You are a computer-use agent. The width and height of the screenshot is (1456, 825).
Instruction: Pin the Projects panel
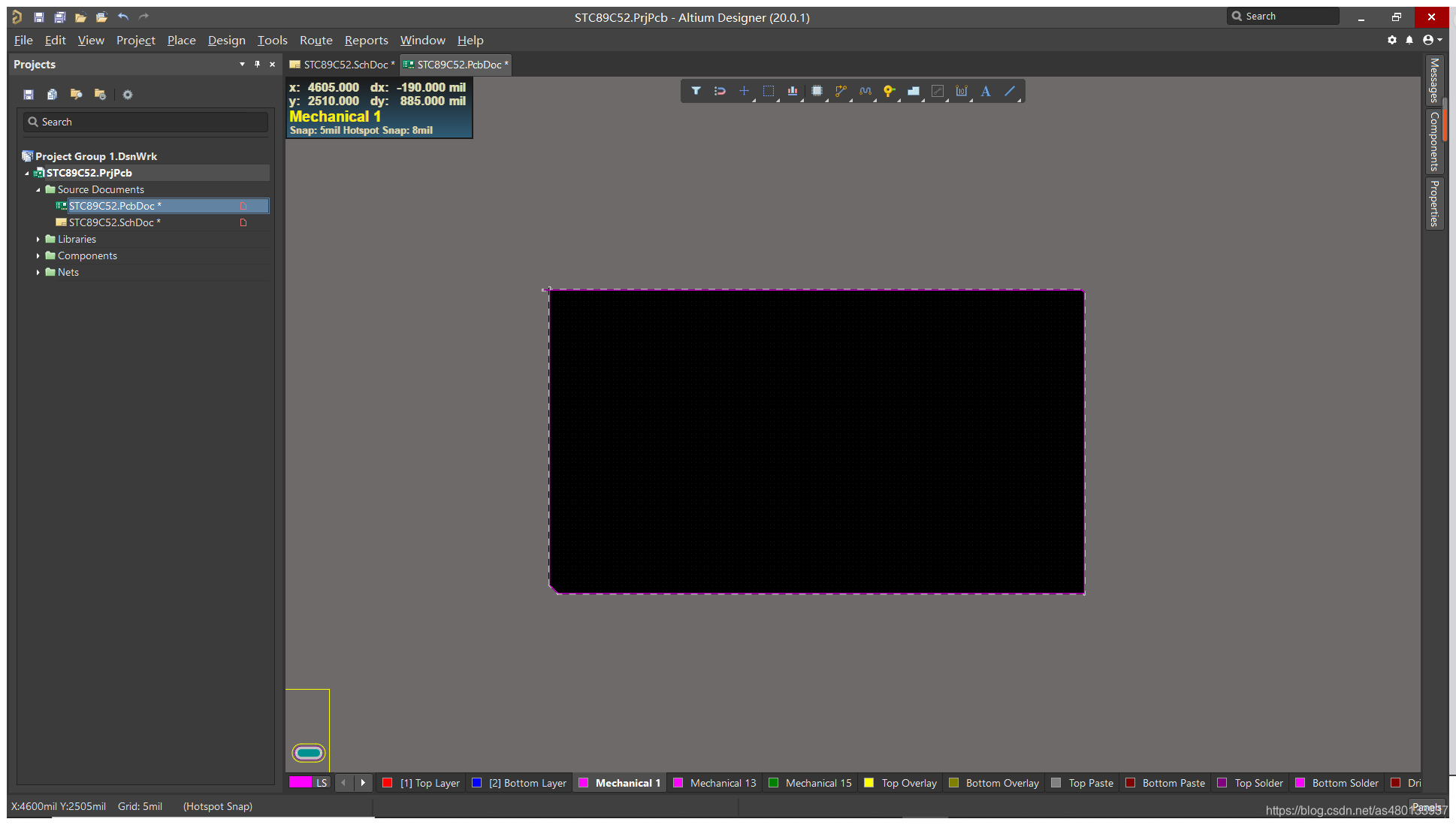[x=257, y=64]
